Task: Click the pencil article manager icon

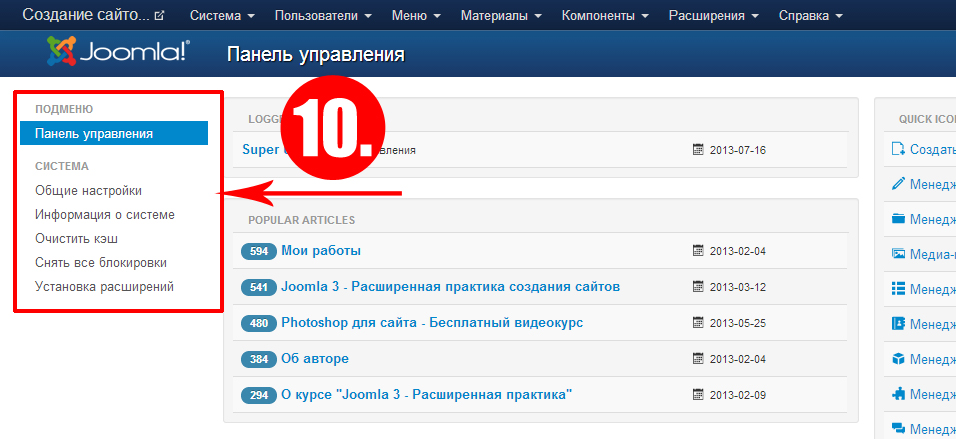Action: point(897,184)
